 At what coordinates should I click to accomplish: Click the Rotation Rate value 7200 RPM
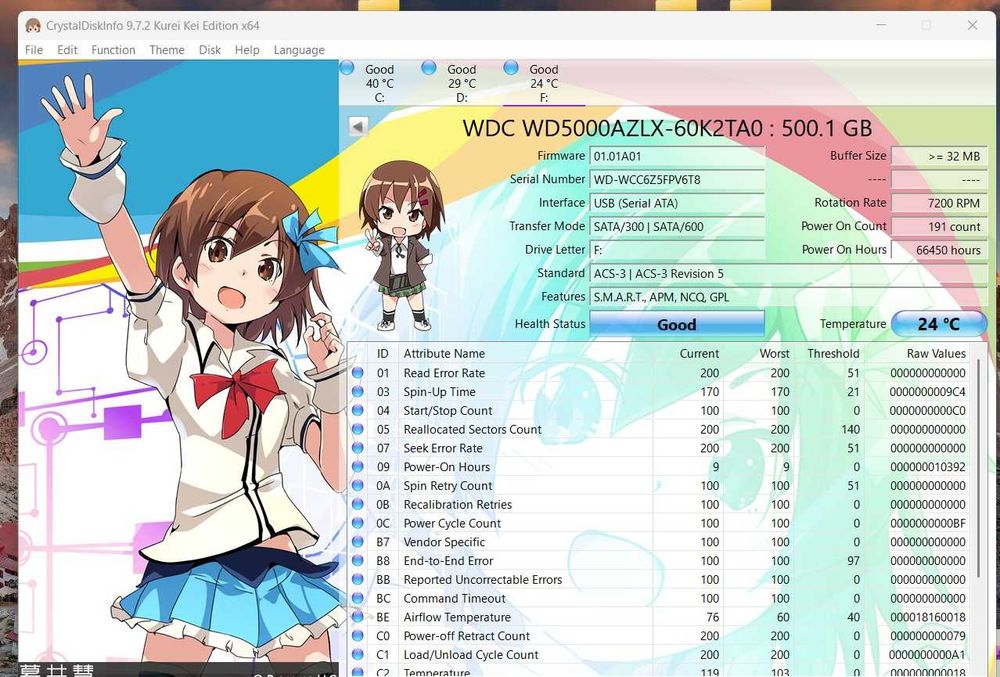[x=938, y=203]
